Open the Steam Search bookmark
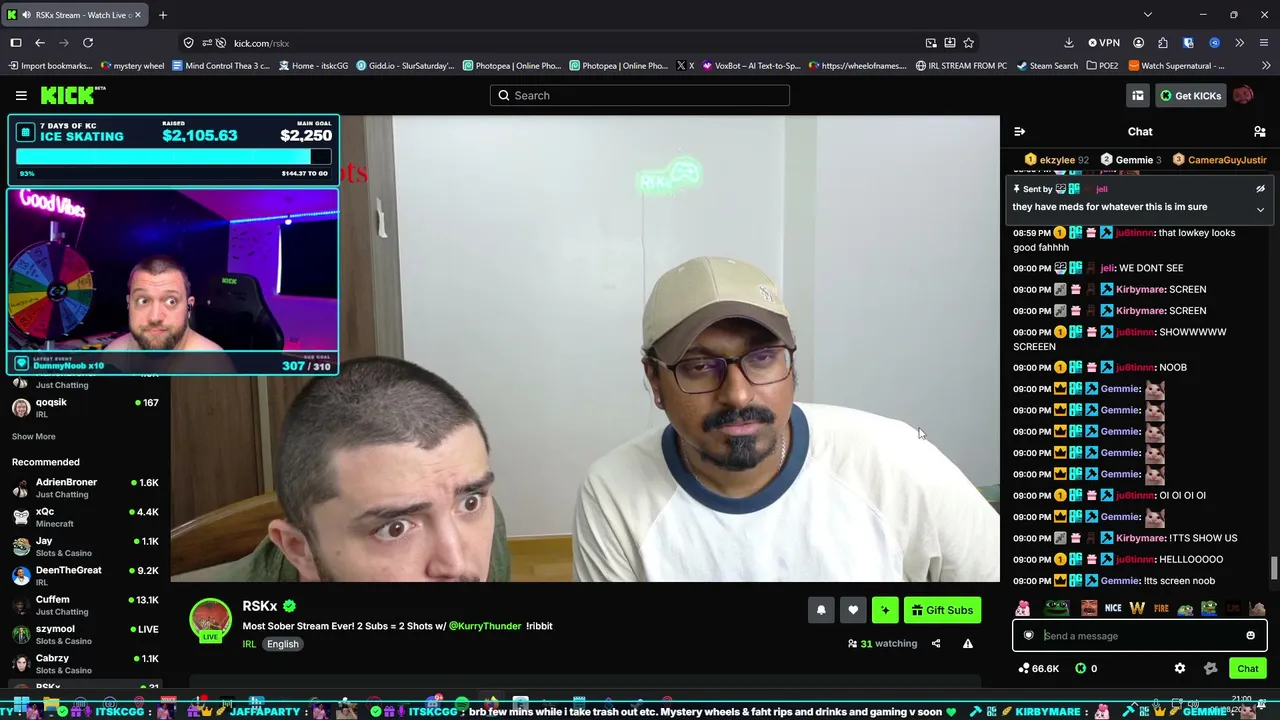The width and height of the screenshot is (1280, 720). 1047,66
